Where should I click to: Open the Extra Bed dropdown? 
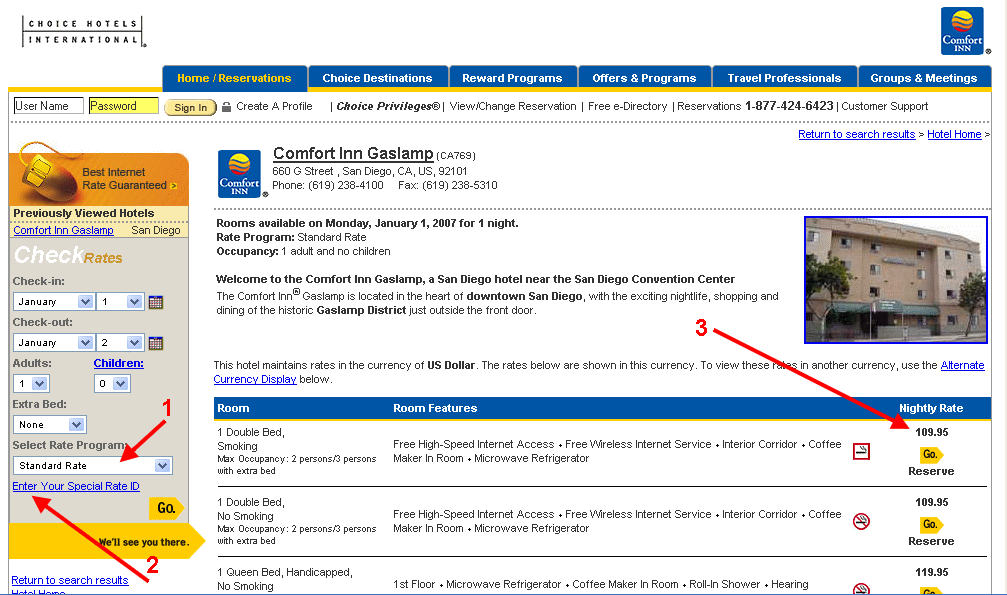coord(49,425)
